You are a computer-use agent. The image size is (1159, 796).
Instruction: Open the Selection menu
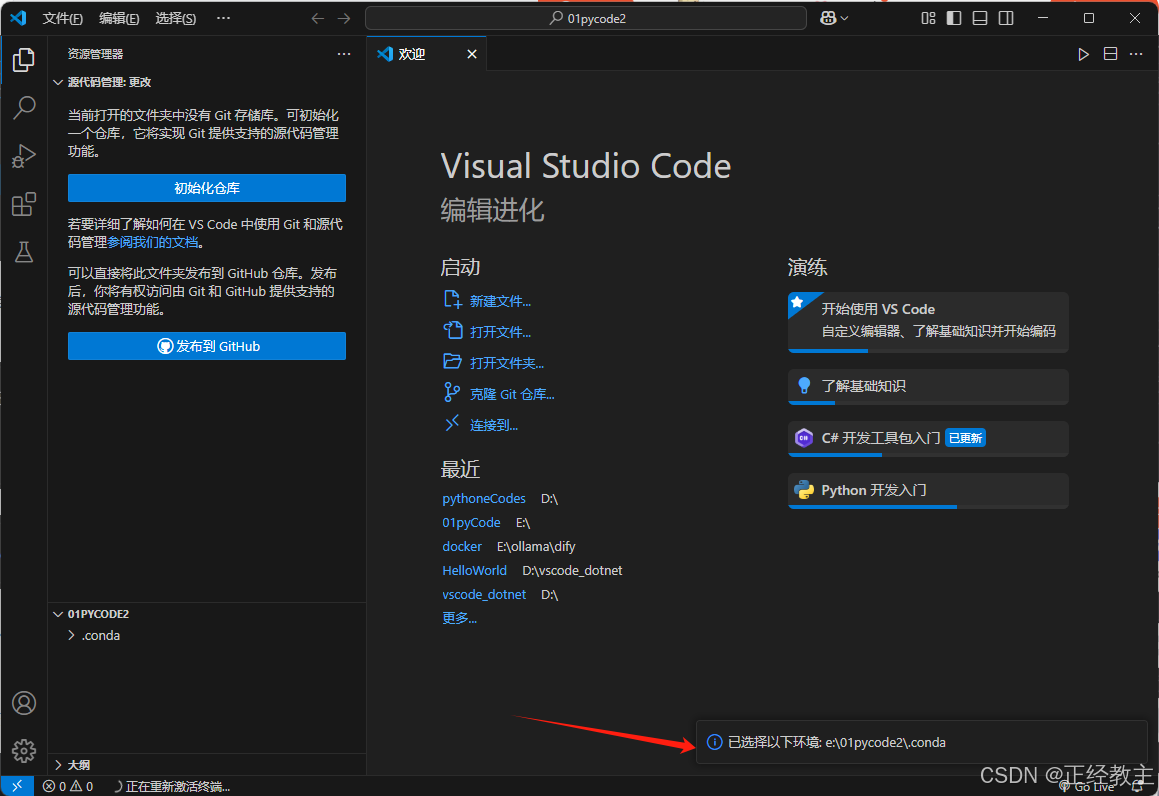tap(176, 18)
